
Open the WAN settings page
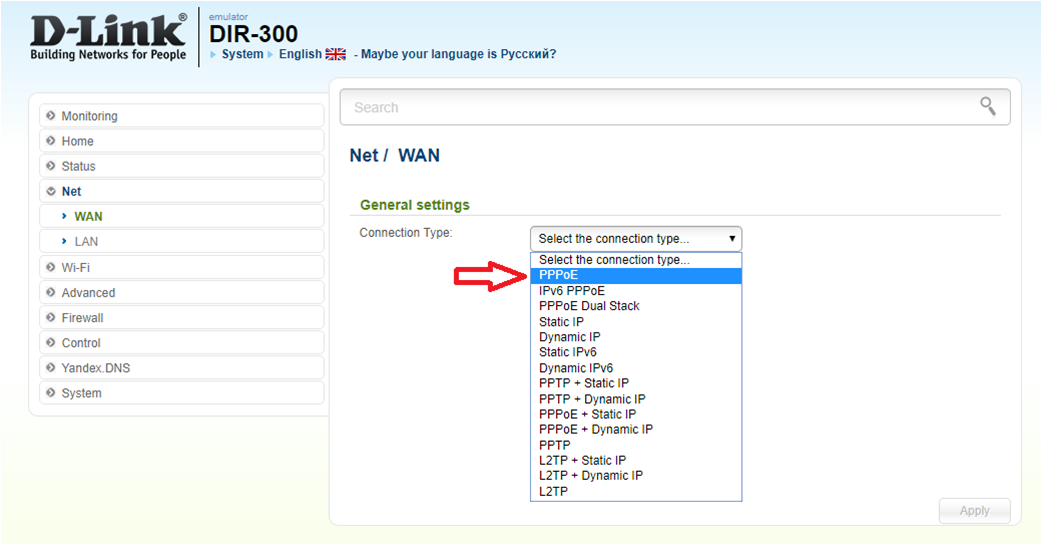coord(88,216)
